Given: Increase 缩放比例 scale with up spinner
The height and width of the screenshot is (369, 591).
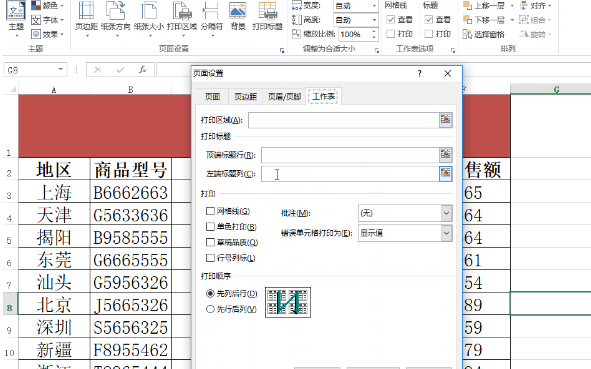Looking at the screenshot, I should click(374, 32).
